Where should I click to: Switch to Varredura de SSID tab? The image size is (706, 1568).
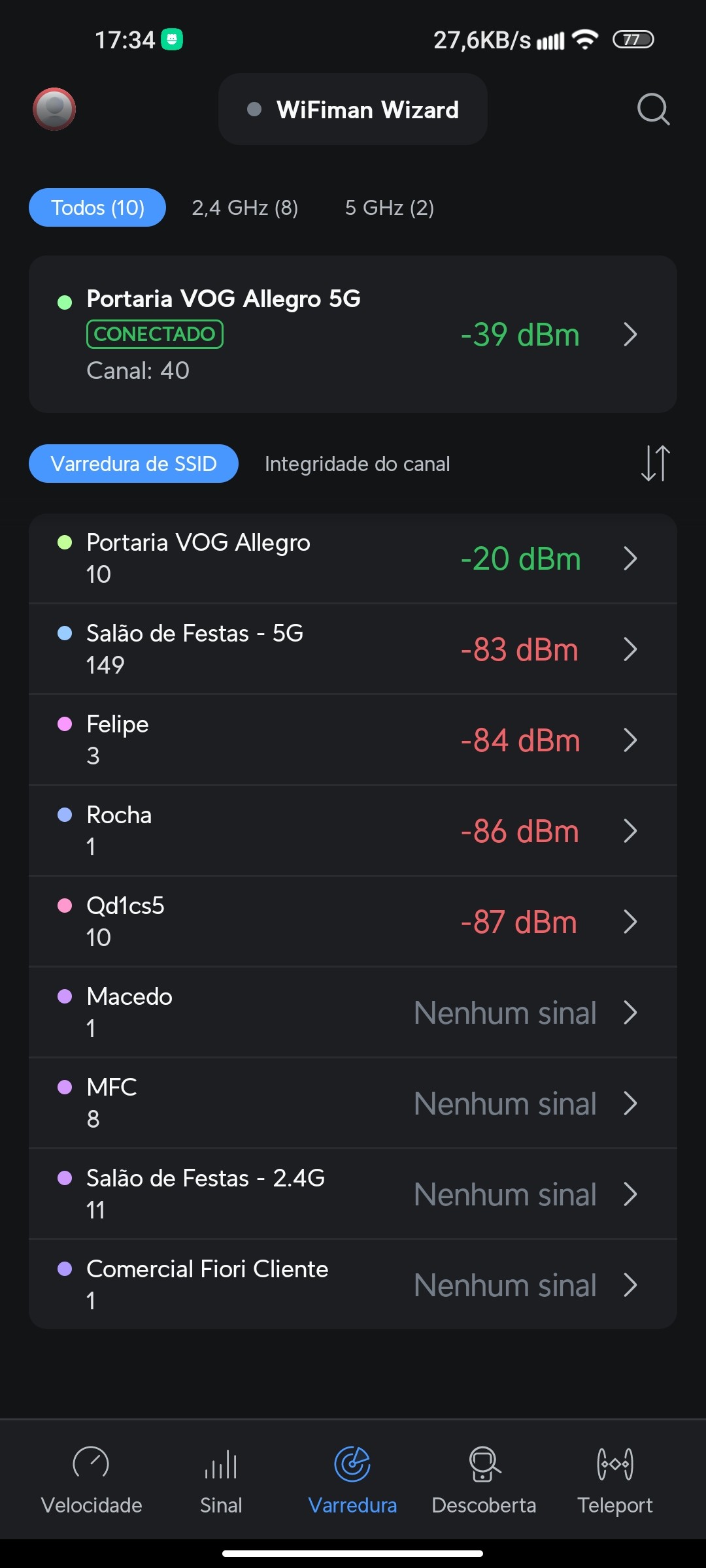tap(133, 464)
